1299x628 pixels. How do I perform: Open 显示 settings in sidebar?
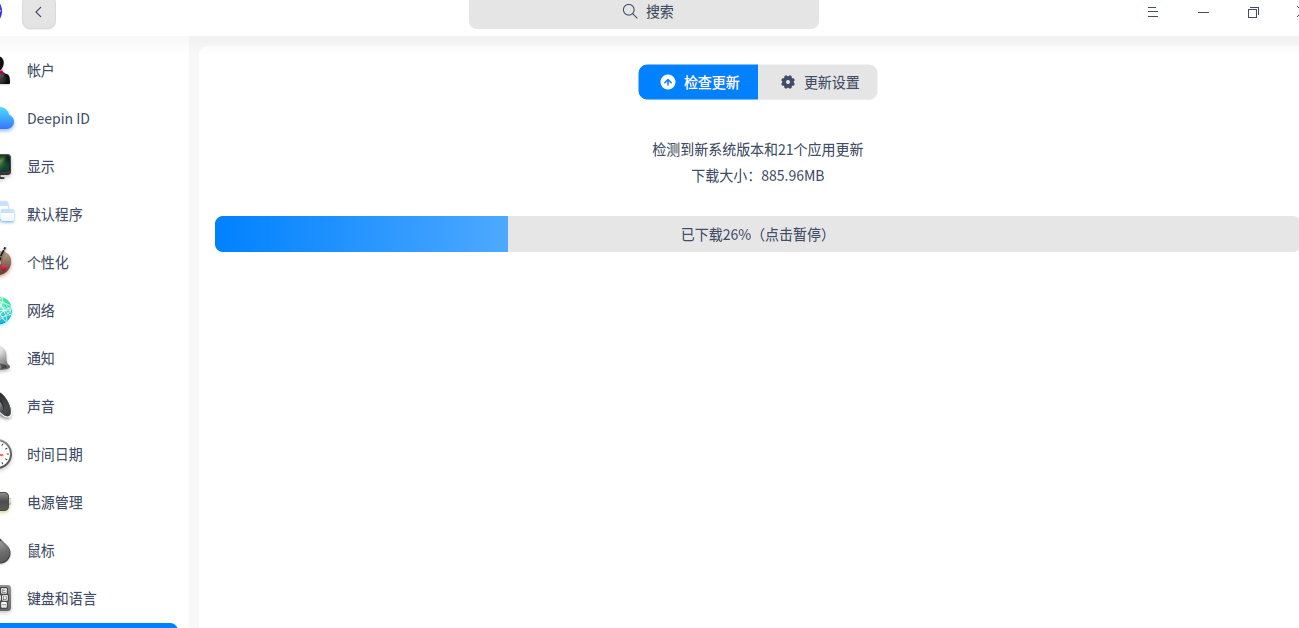click(88, 166)
